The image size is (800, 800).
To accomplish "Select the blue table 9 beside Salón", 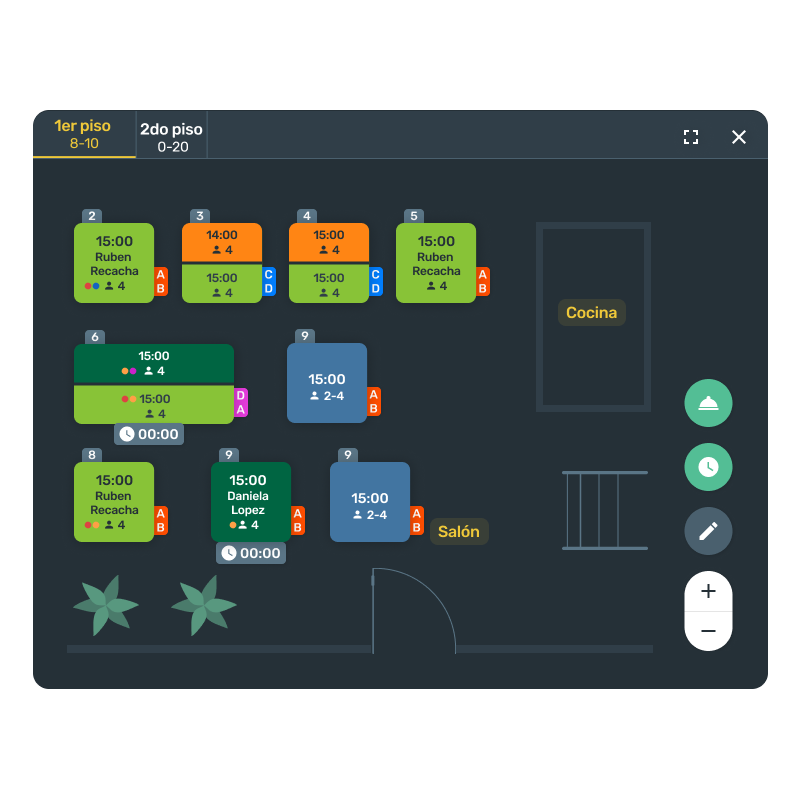I will [370, 502].
